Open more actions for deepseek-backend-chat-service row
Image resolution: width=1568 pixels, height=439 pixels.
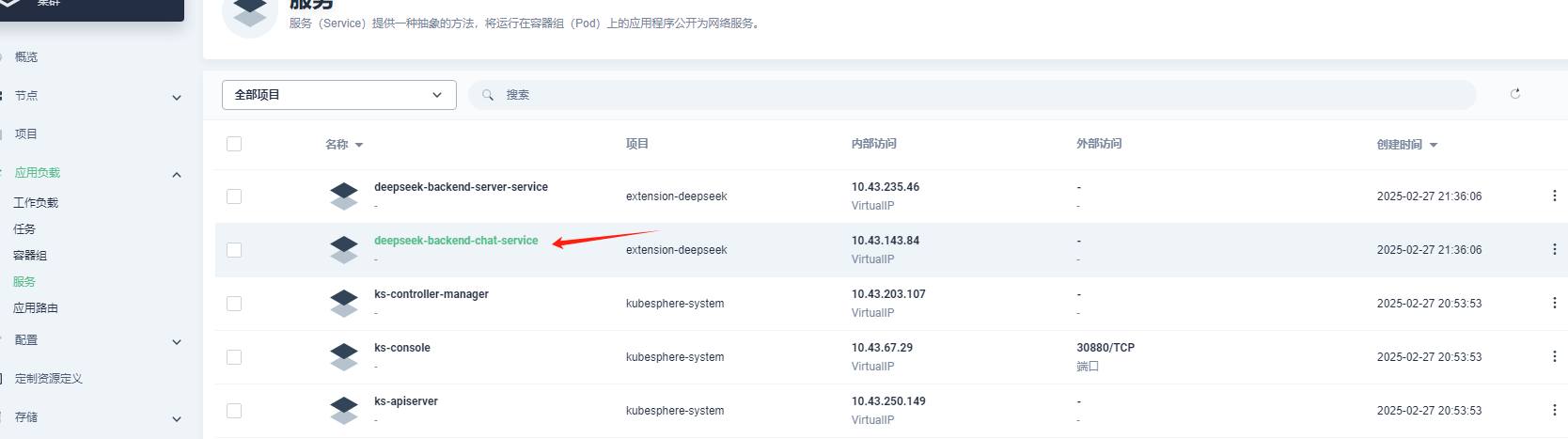(1554, 249)
